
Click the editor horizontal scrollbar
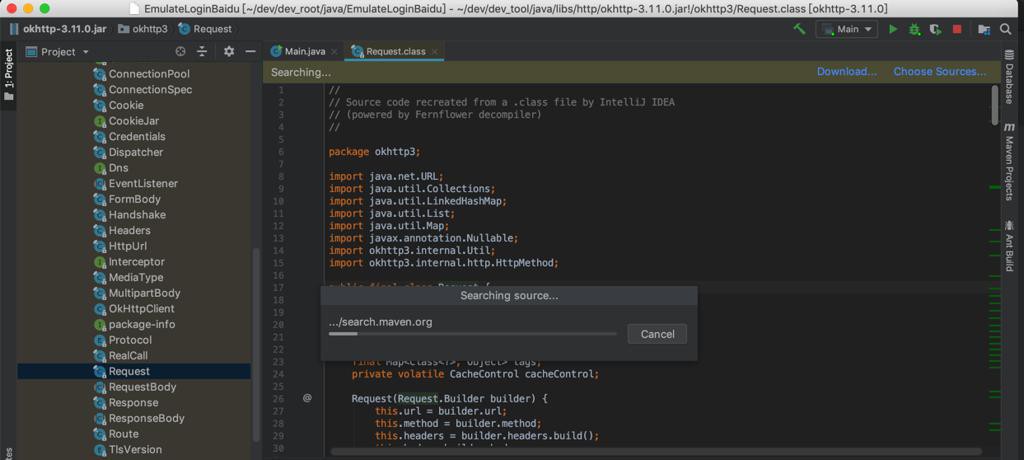point(656,452)
